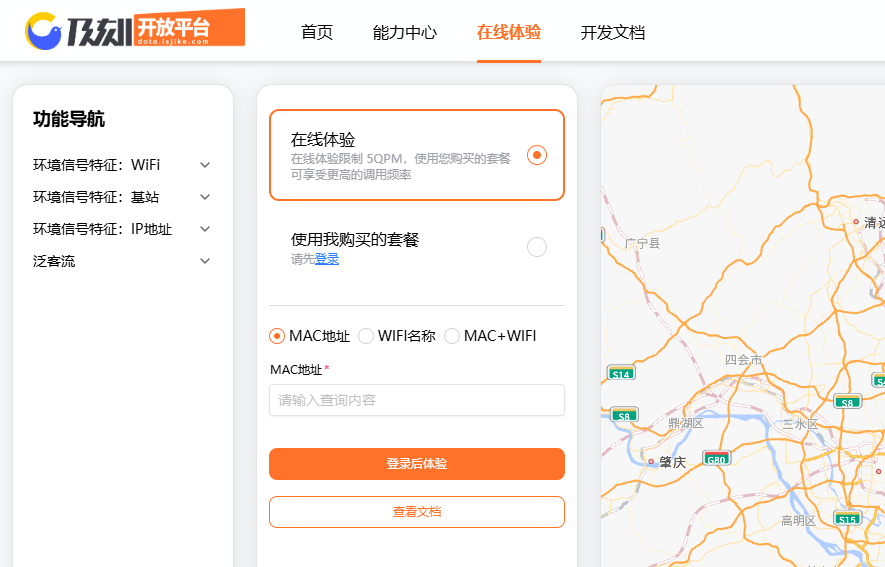This screenshot has width=885, height=567.
Task: Open the 能力中心 tab
Action: [405, 32]
